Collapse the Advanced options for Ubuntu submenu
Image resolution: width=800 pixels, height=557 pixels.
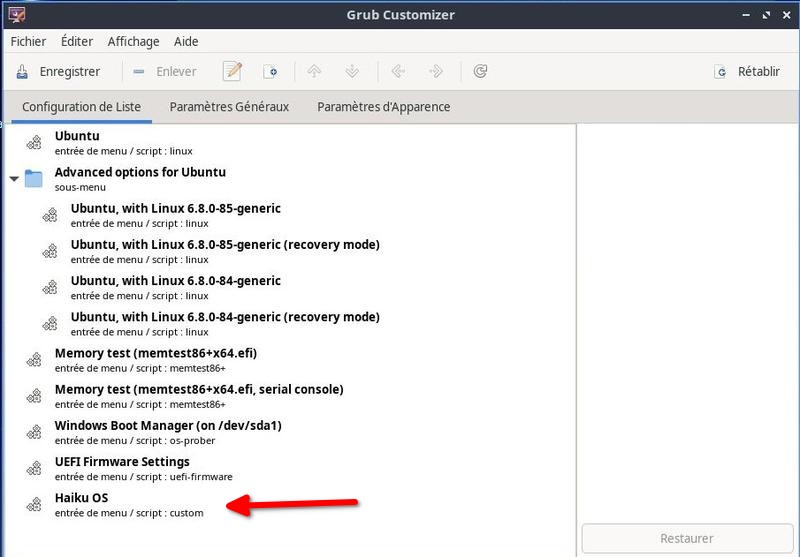(x=14, y=179)
